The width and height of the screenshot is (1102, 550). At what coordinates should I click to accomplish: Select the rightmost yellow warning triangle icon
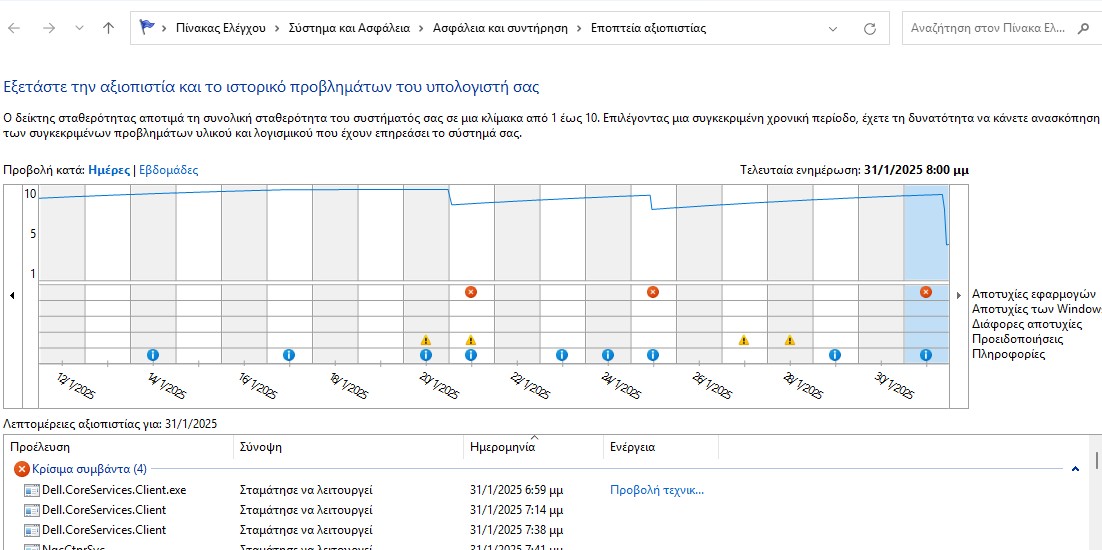click(x=789, y=340)
